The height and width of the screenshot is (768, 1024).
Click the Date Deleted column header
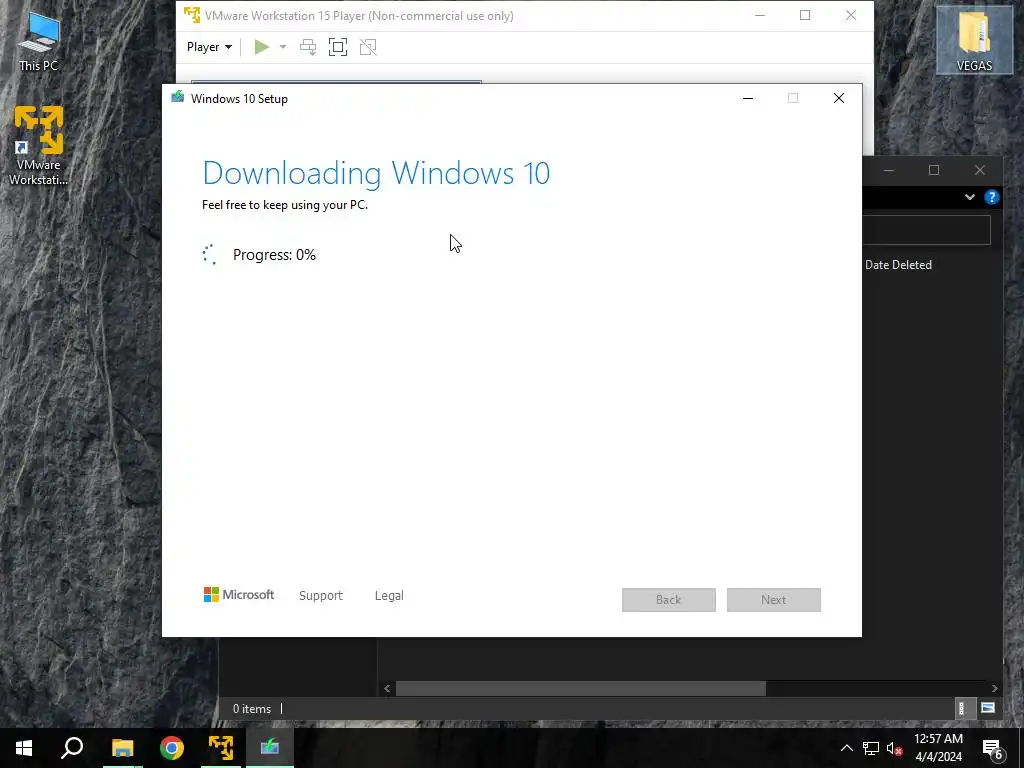pos(898,264)
